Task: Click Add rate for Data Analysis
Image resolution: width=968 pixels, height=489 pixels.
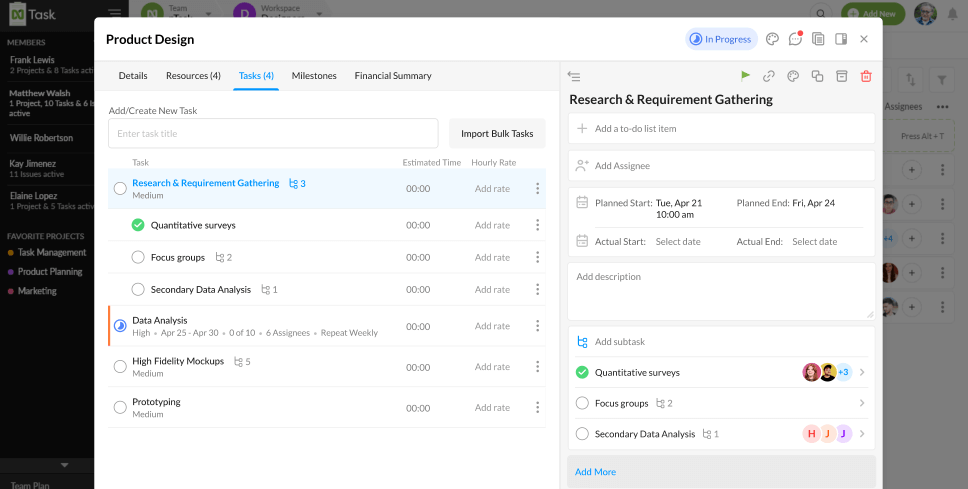Action: click(x=492, y=326)
